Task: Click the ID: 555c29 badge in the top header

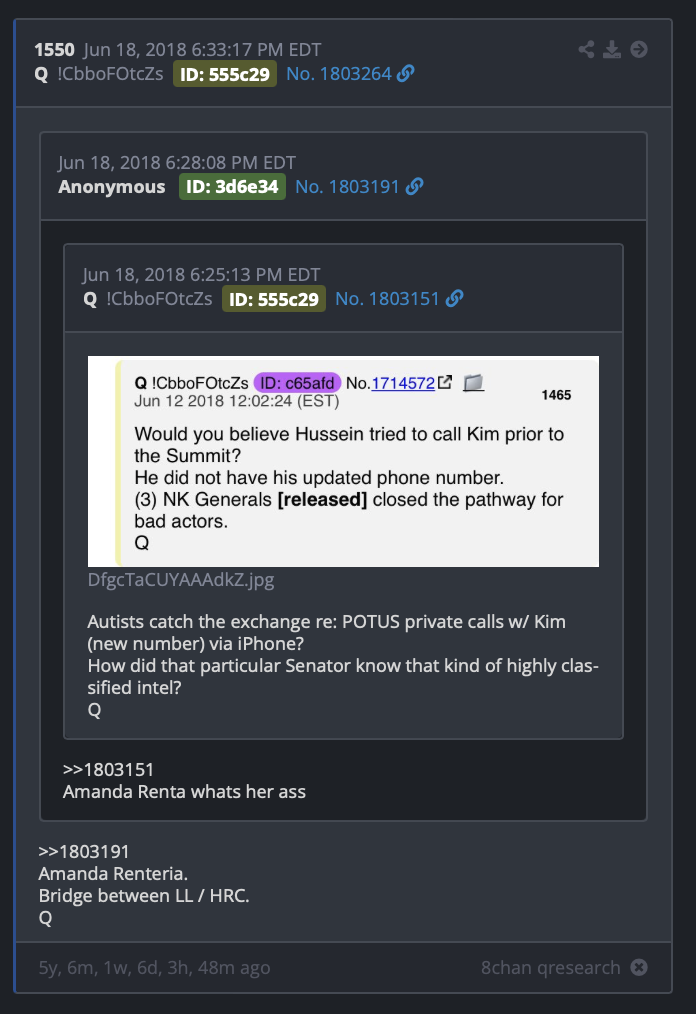Action: 225,74
